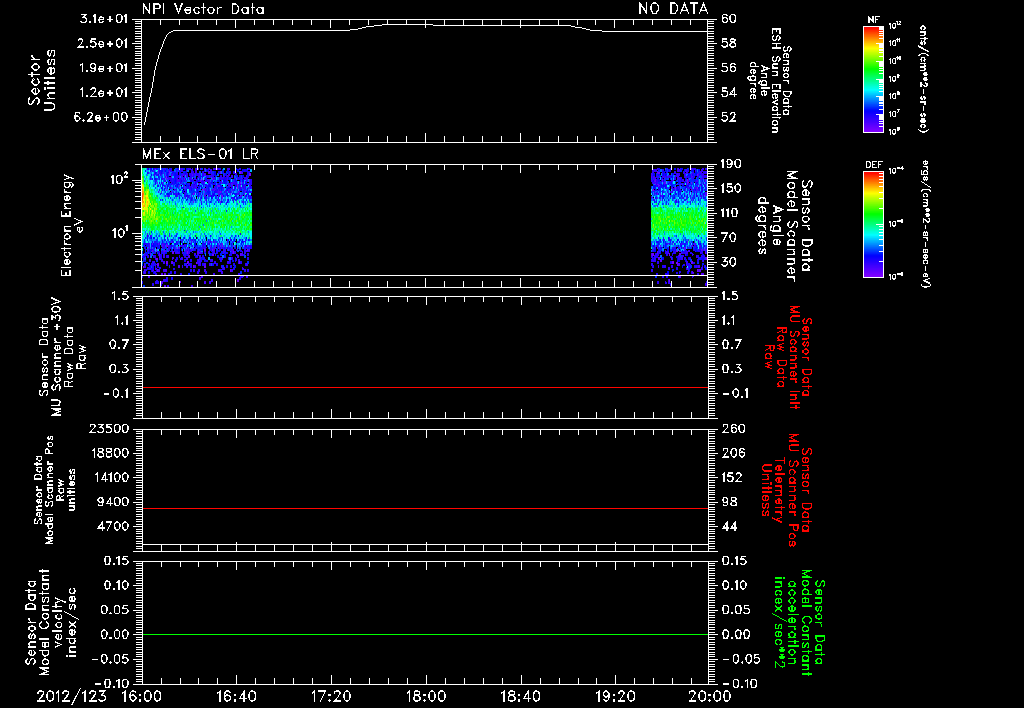1024x708 pixels.
Task: Click the red 'MU Scanner Int Raw Data' label
Action: pos(788,357)
